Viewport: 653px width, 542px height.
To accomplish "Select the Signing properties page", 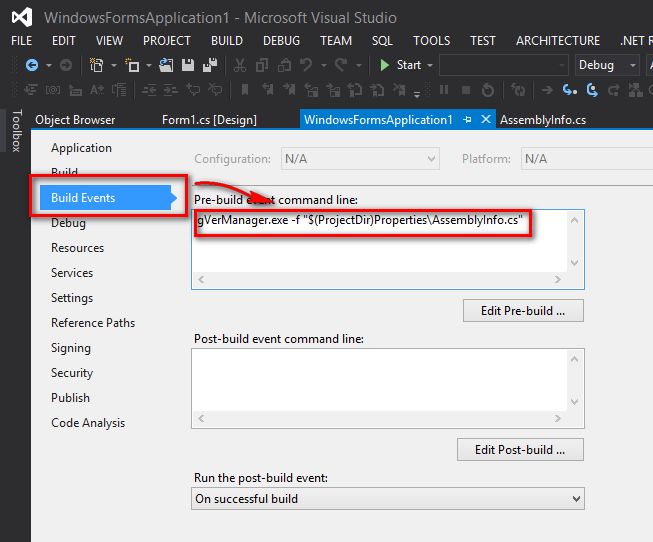I will pyautogui.click(x=71, y=348).
